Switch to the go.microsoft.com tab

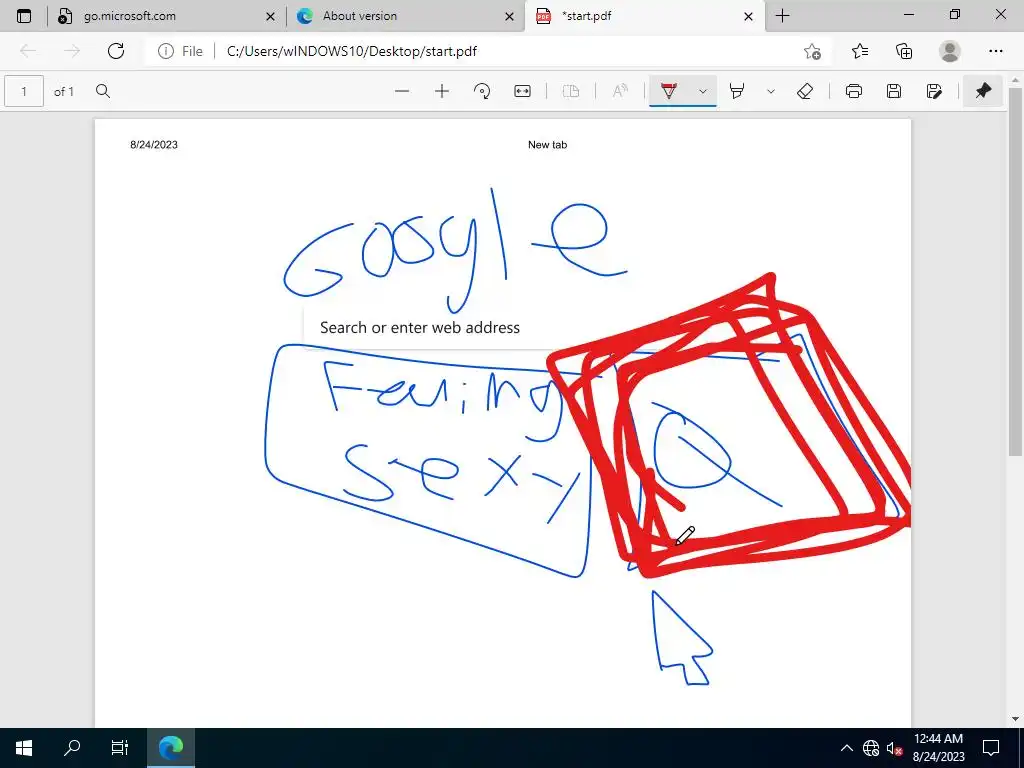click(x=167, y=16)
